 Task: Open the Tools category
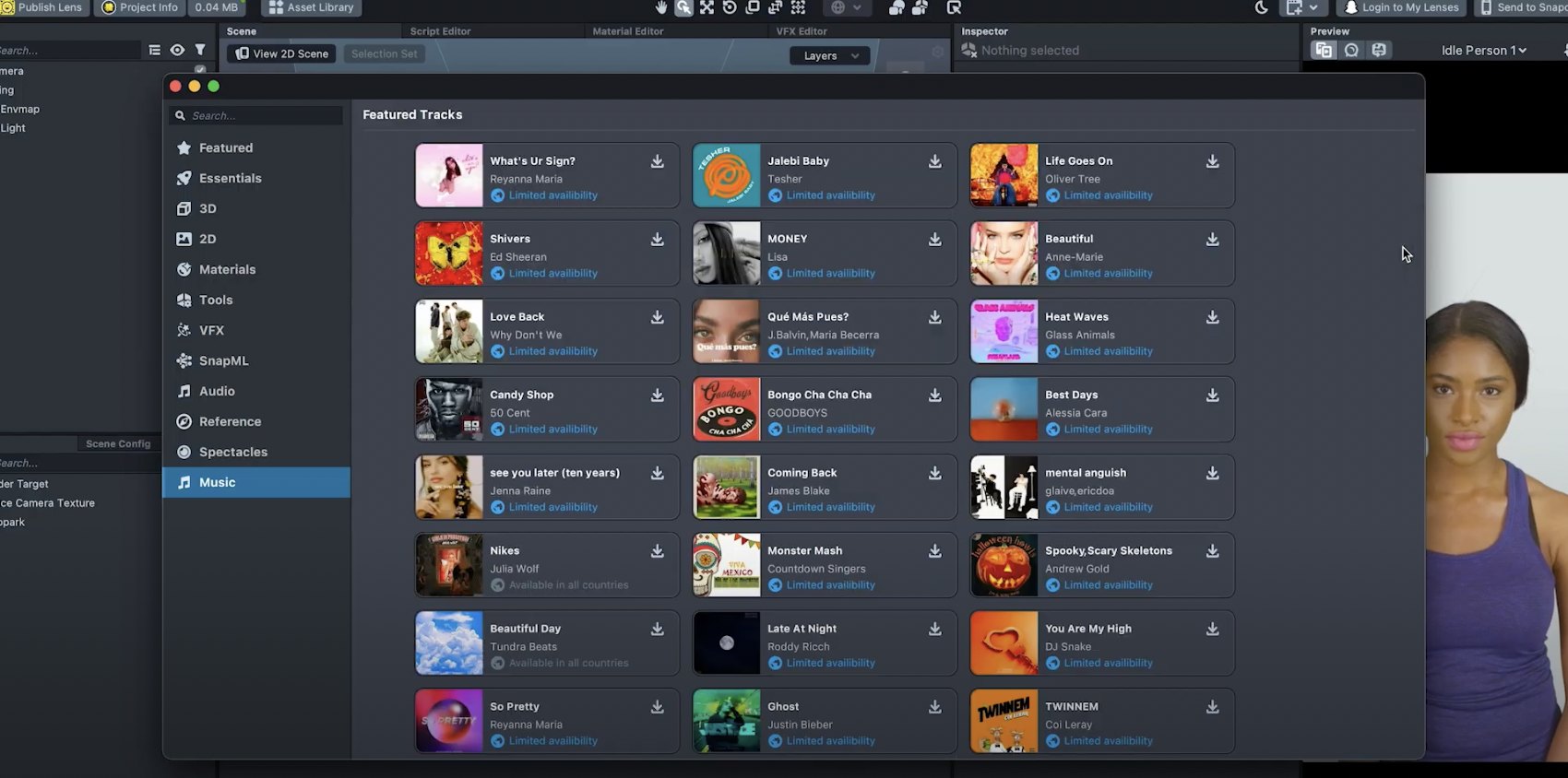pos(256,300)
